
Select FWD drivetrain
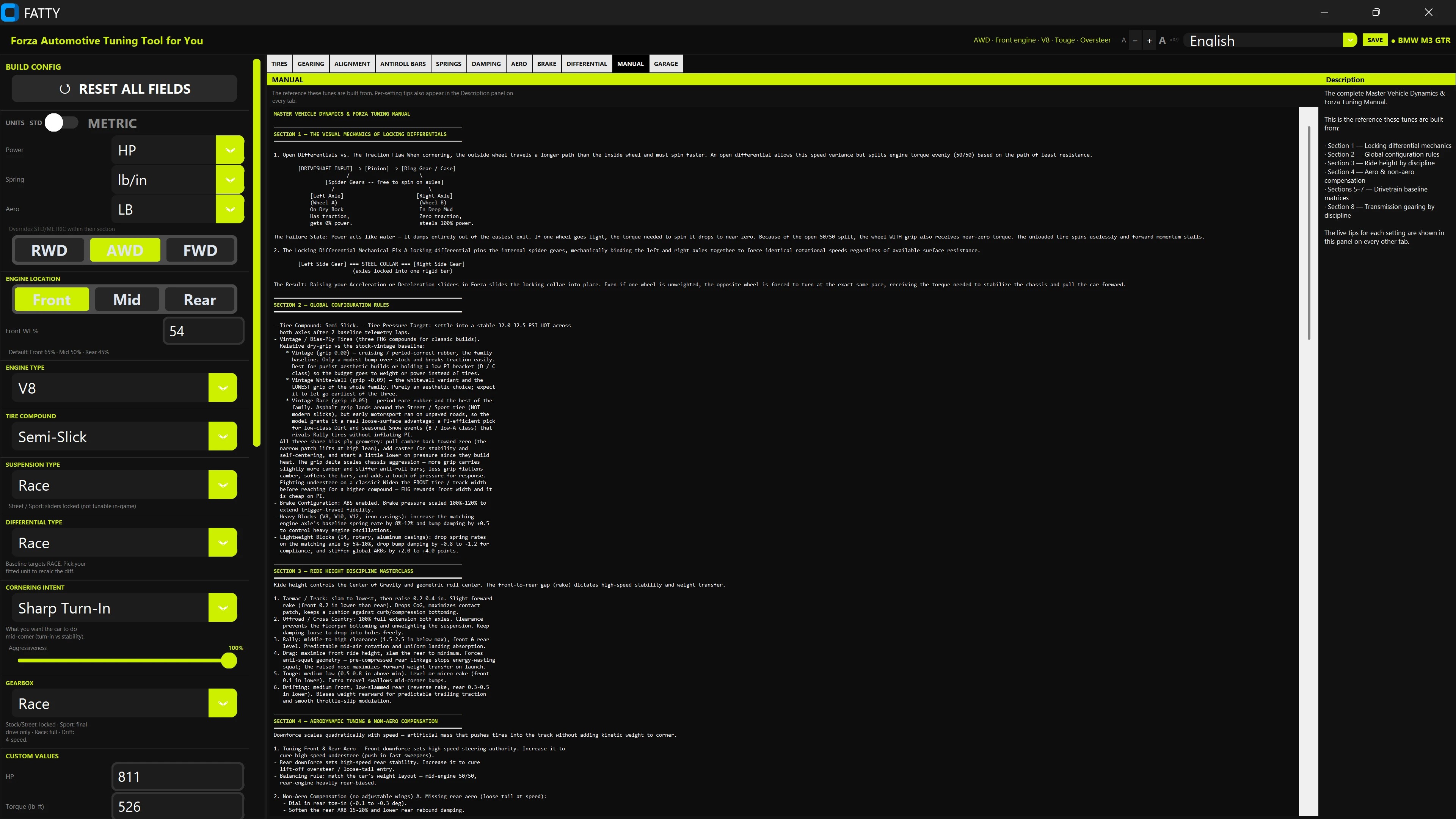click(x=200, y=250)
